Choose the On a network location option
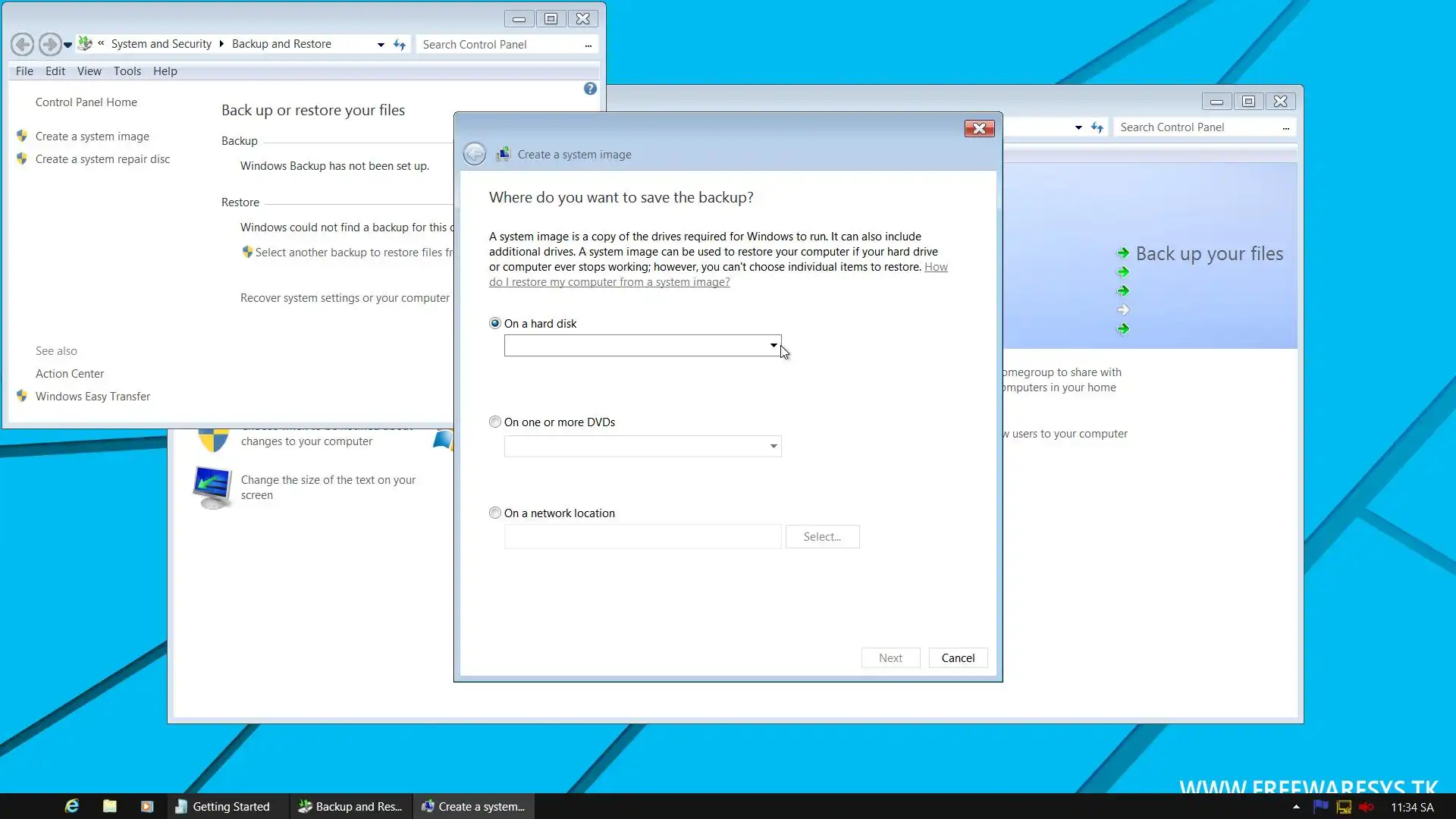This screenshot has width=1456, height=819. click(495, 513)
